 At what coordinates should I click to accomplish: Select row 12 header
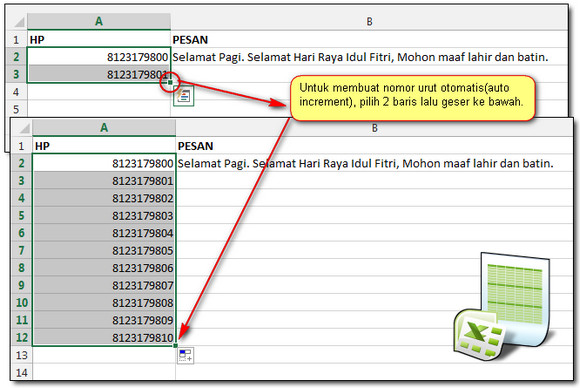[x=21, y=337]
